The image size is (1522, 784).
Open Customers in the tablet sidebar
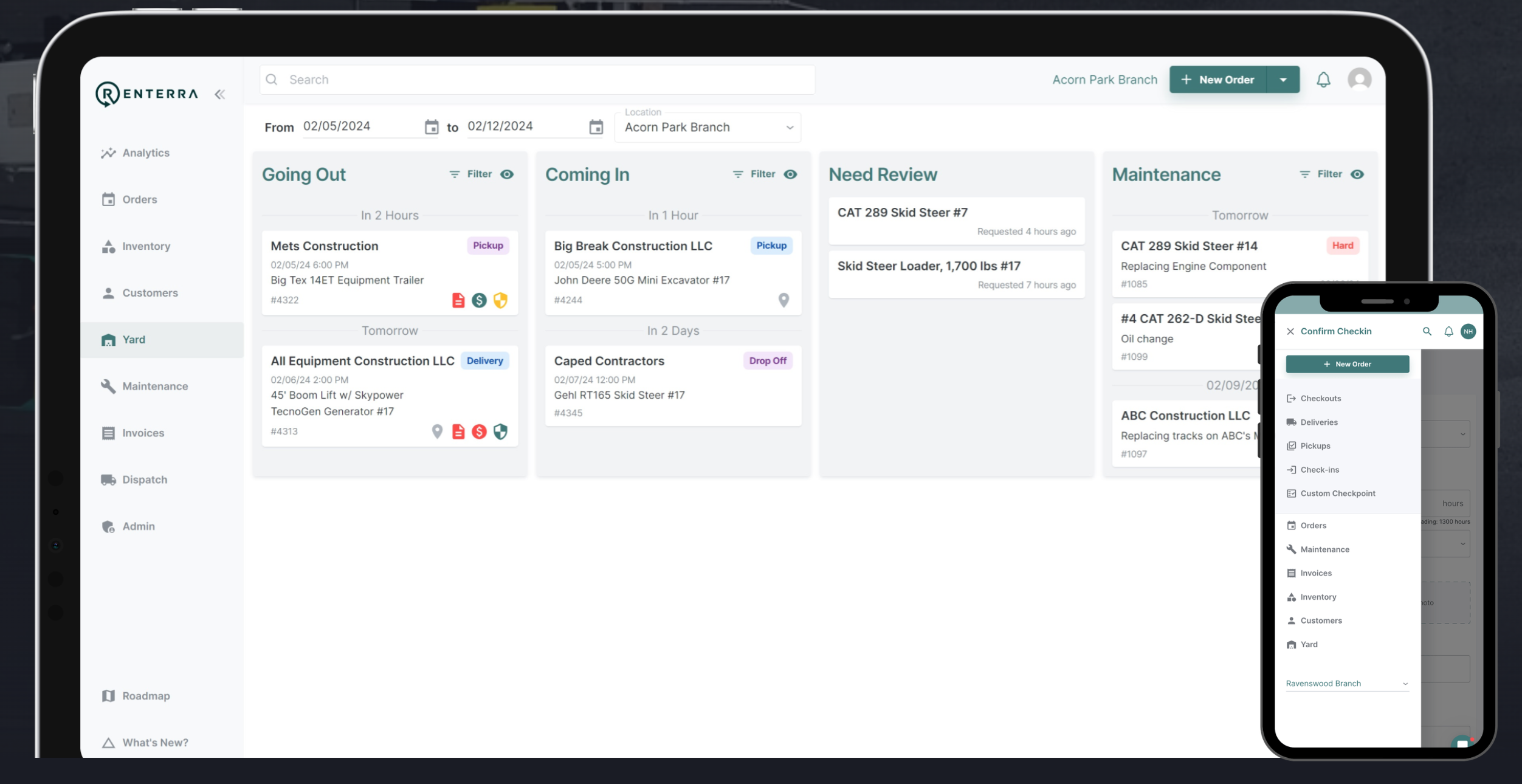pos(162,294)
